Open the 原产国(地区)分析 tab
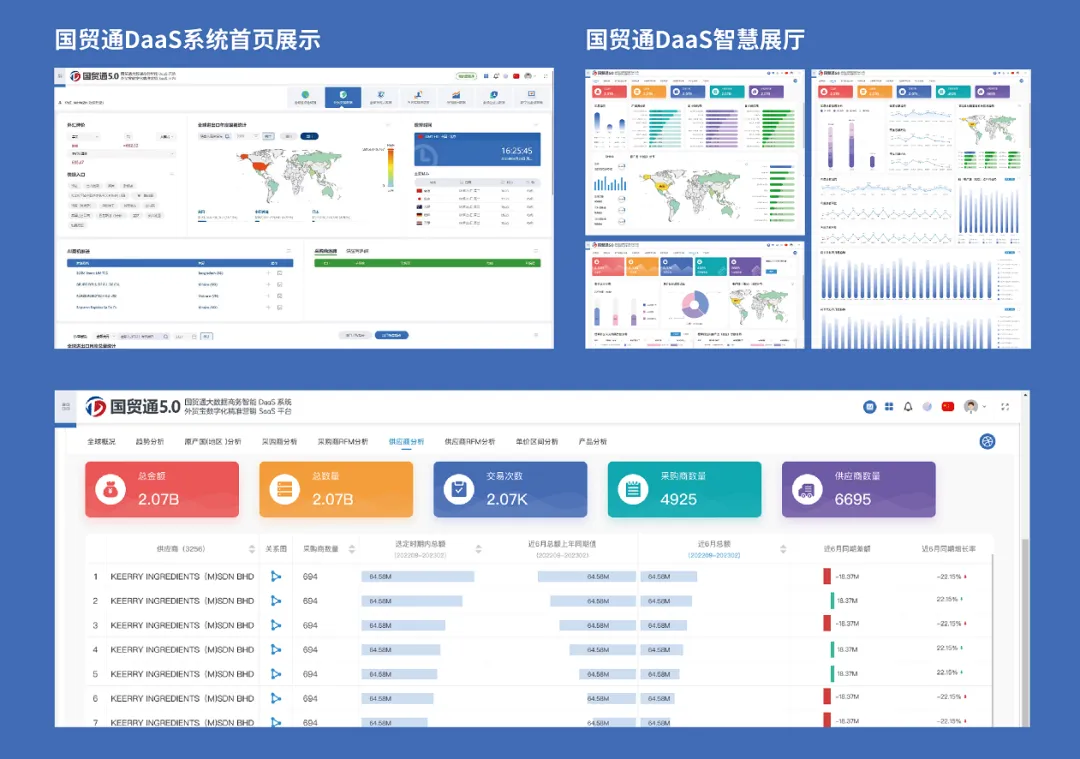Viewport: 1080px width, 759px height. point(213,441)
